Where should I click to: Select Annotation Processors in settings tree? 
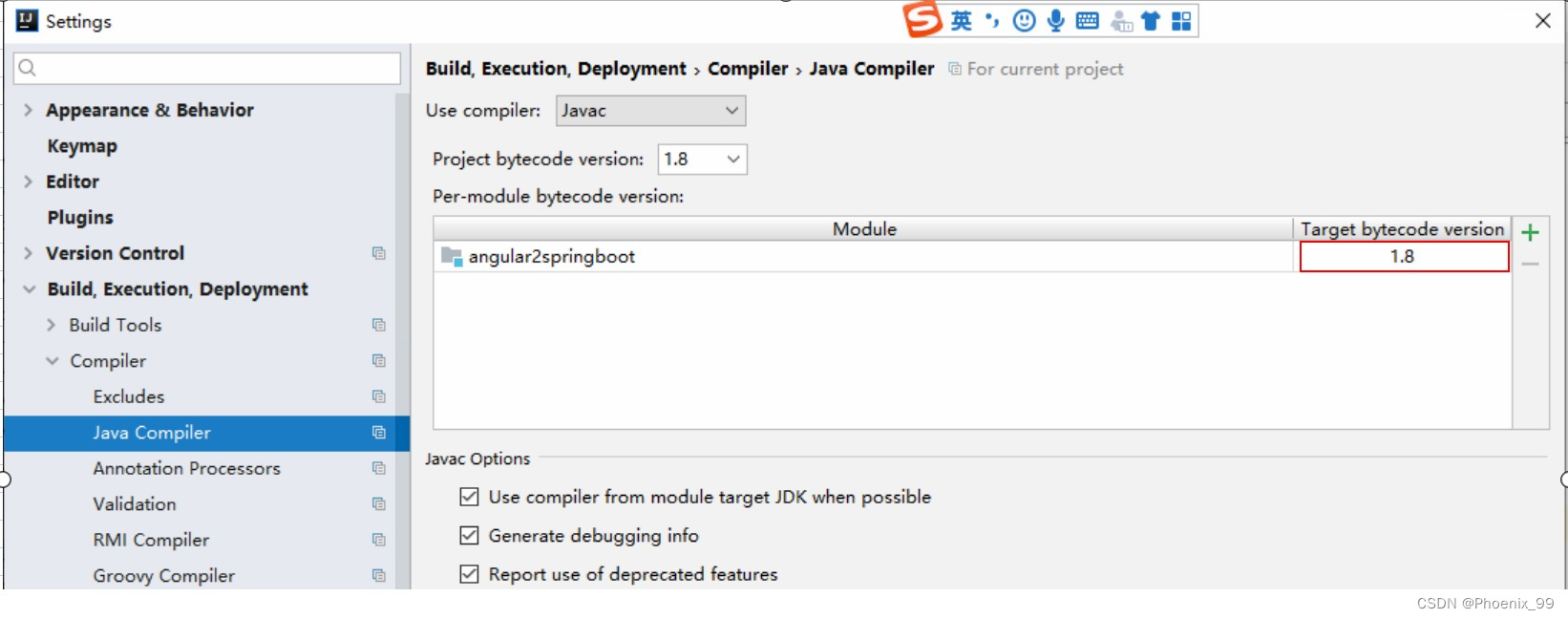pos(186,468)
